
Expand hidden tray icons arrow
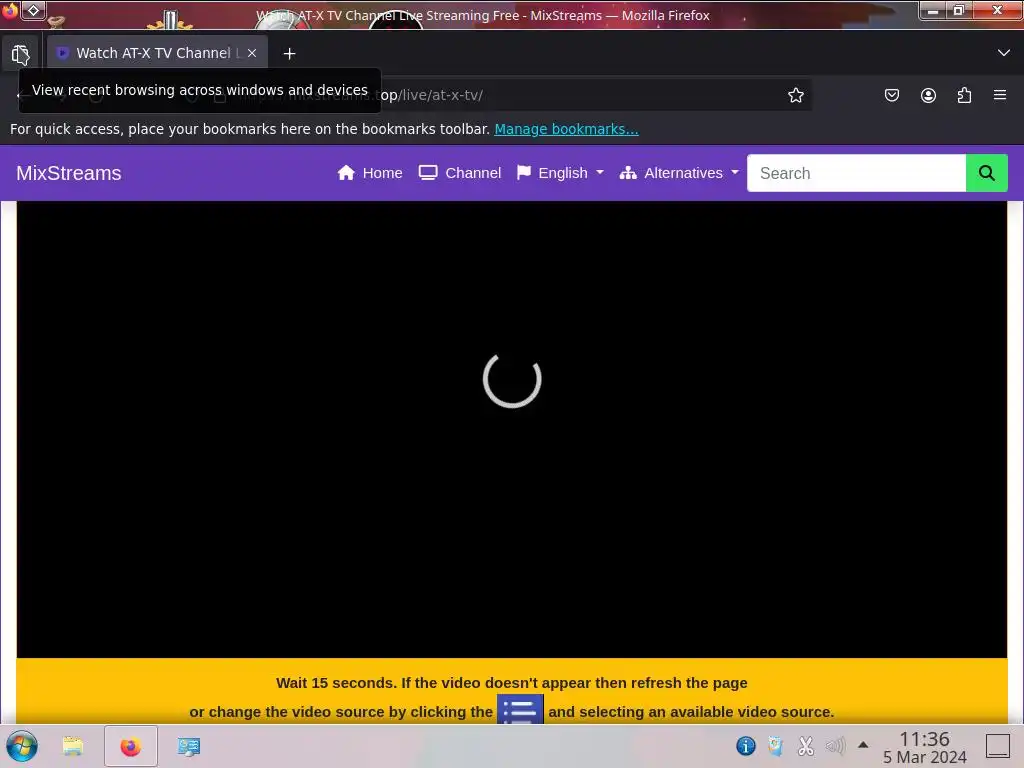coord(863,744)
